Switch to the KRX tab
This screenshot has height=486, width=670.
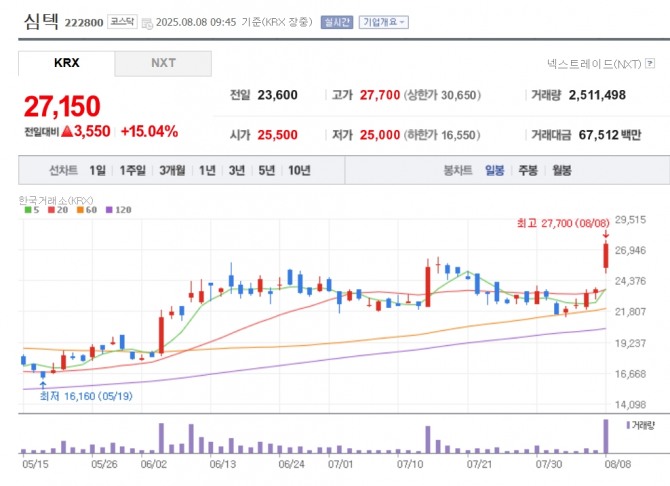click(x=66, y=63)
